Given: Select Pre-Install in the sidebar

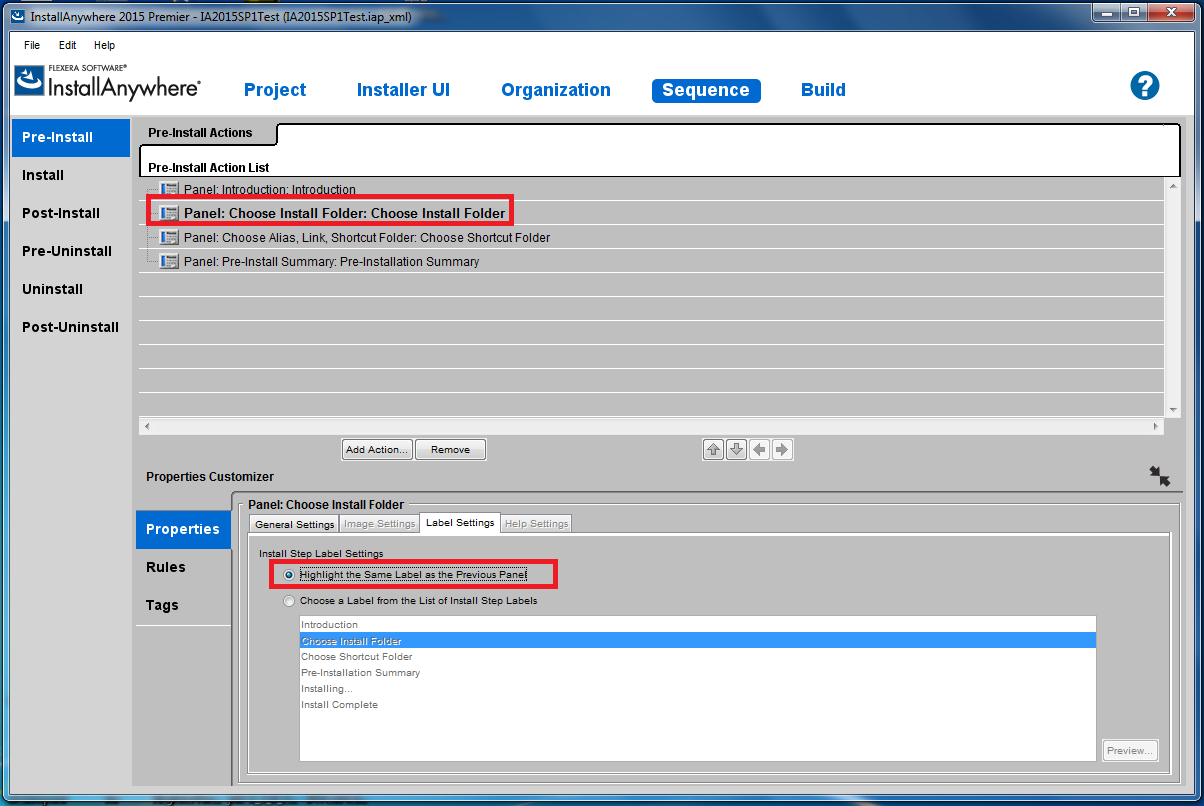Looking at the screenshot, I should pos(71,137).
